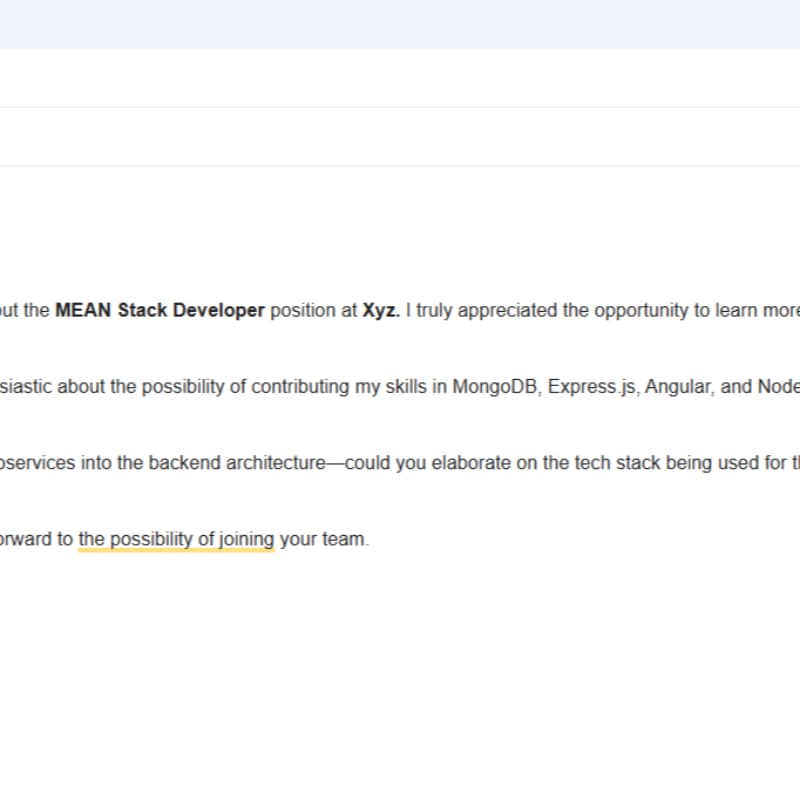The image size is (800, 800).
Task: Click the bold text "MEAN Stack Developer"
Action: 160,310
